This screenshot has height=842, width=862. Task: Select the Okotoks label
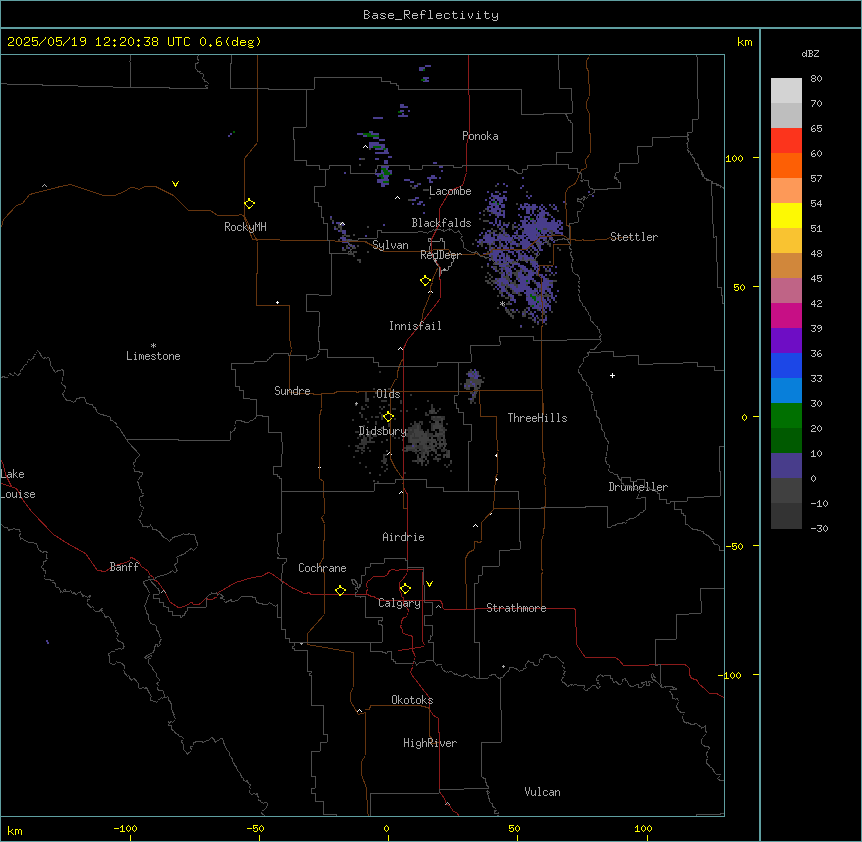click(x=412, y=700)
